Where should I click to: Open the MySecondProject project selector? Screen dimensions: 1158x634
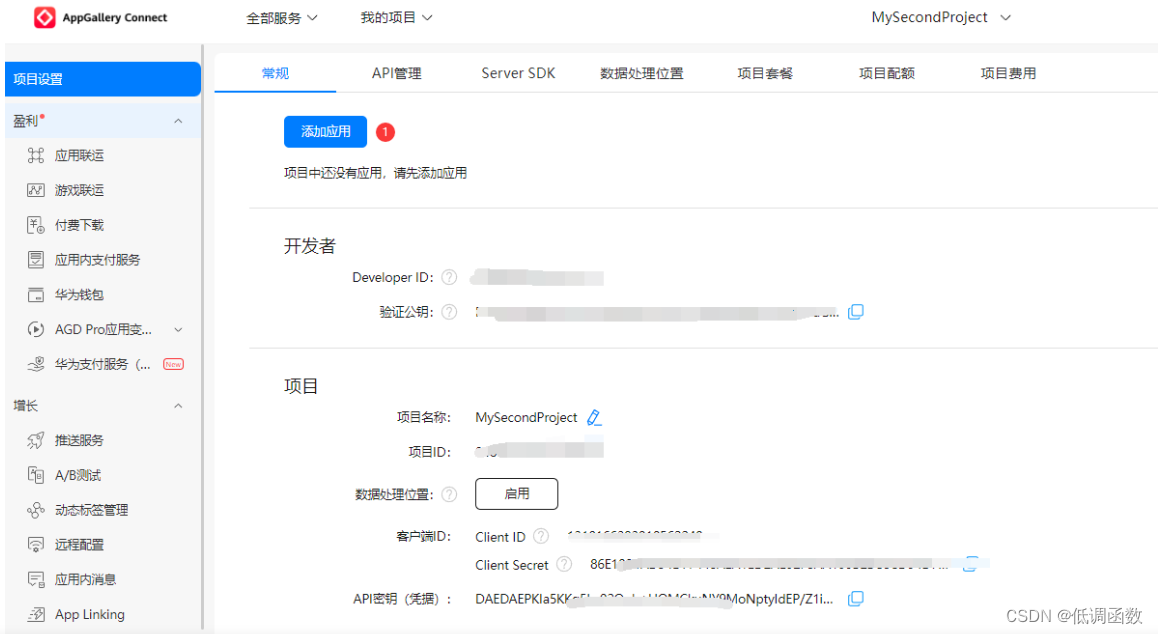click(941, 18)
